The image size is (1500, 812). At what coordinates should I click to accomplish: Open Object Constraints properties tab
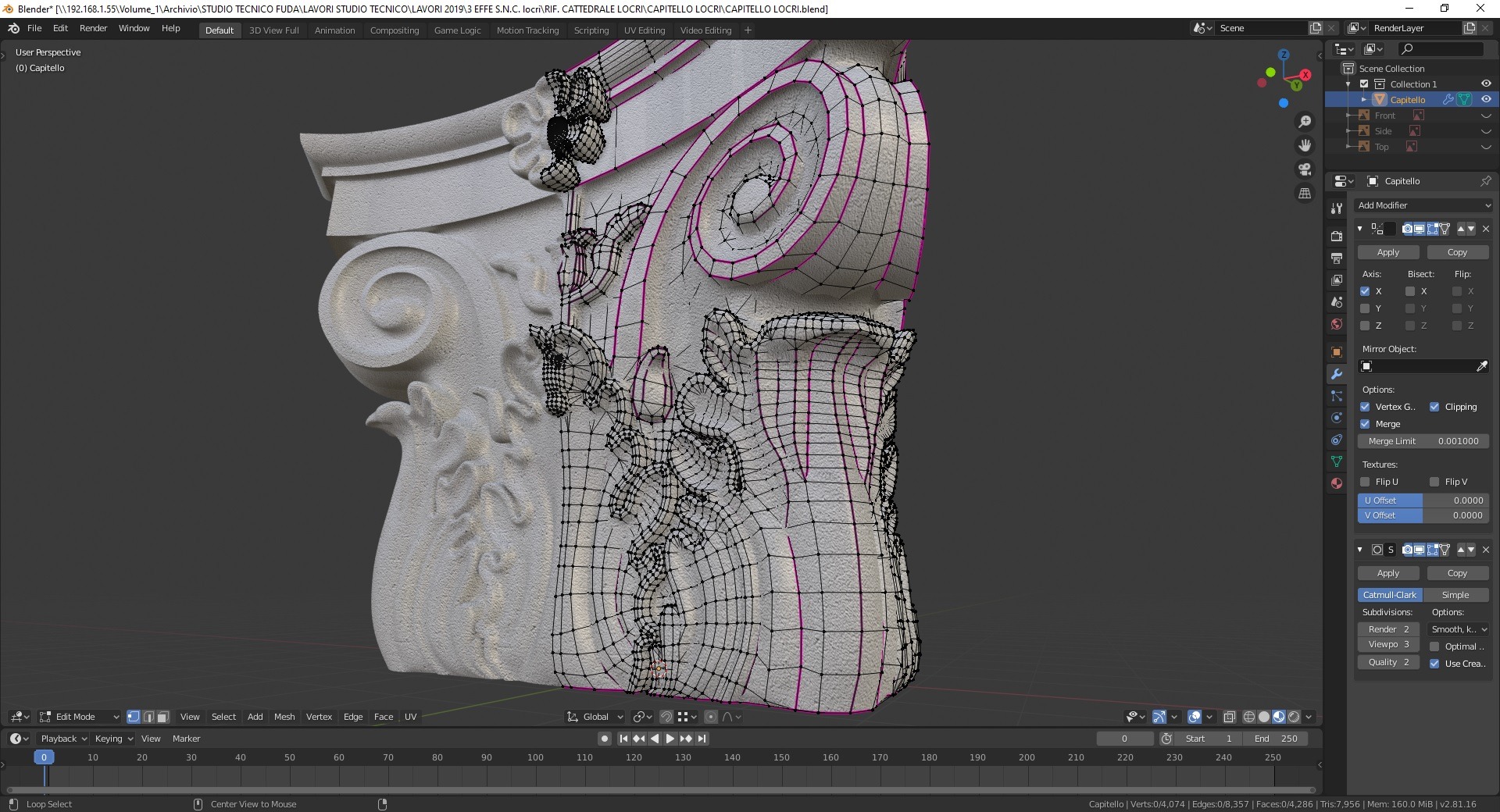click(x=1337, y=440)
